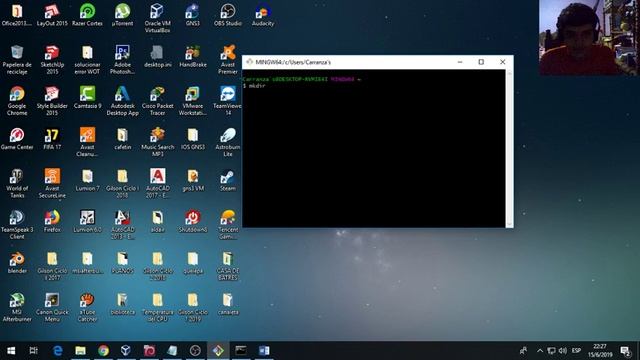The width and height of the screenshot is (640, 360).
Task: Launch Avast SecureLine shortcut
Action: coord(52,184)
